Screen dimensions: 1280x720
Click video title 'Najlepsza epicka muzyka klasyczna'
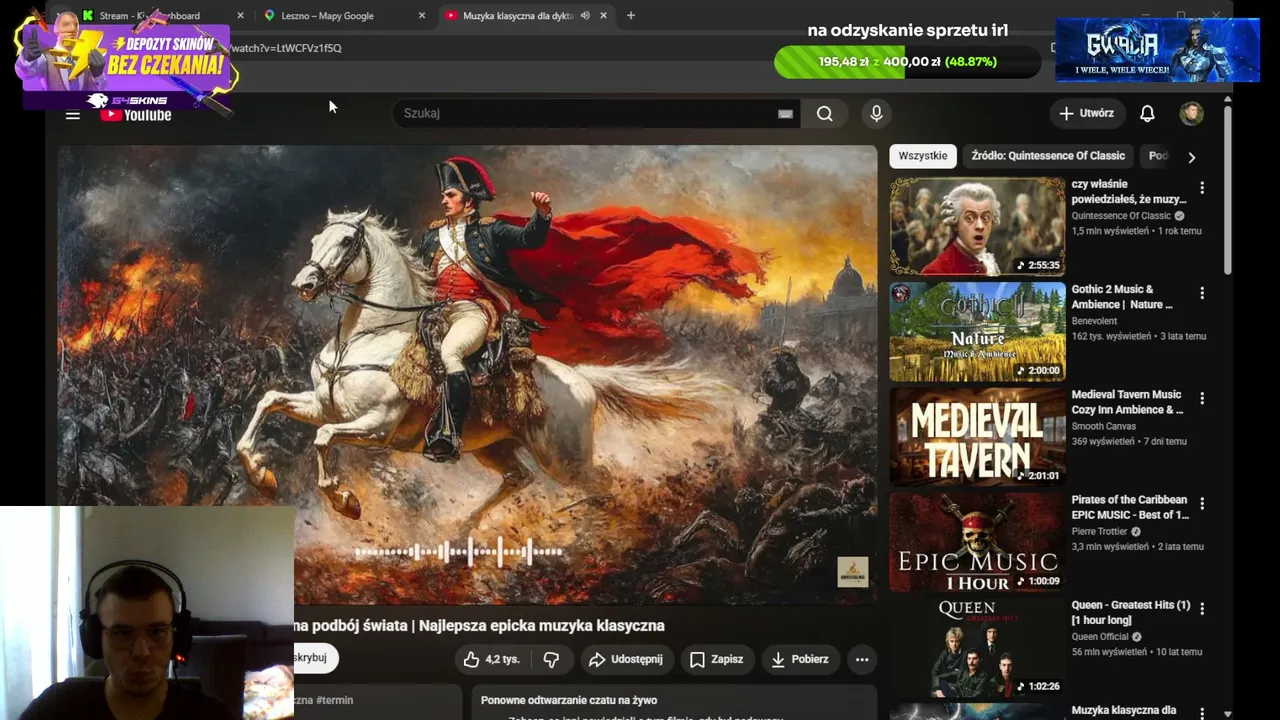542,626
